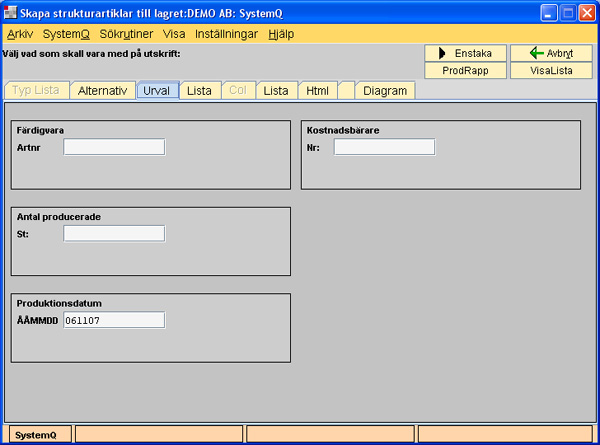Open the Inställningar menu
600x445 pixels.
coord(227,33)
